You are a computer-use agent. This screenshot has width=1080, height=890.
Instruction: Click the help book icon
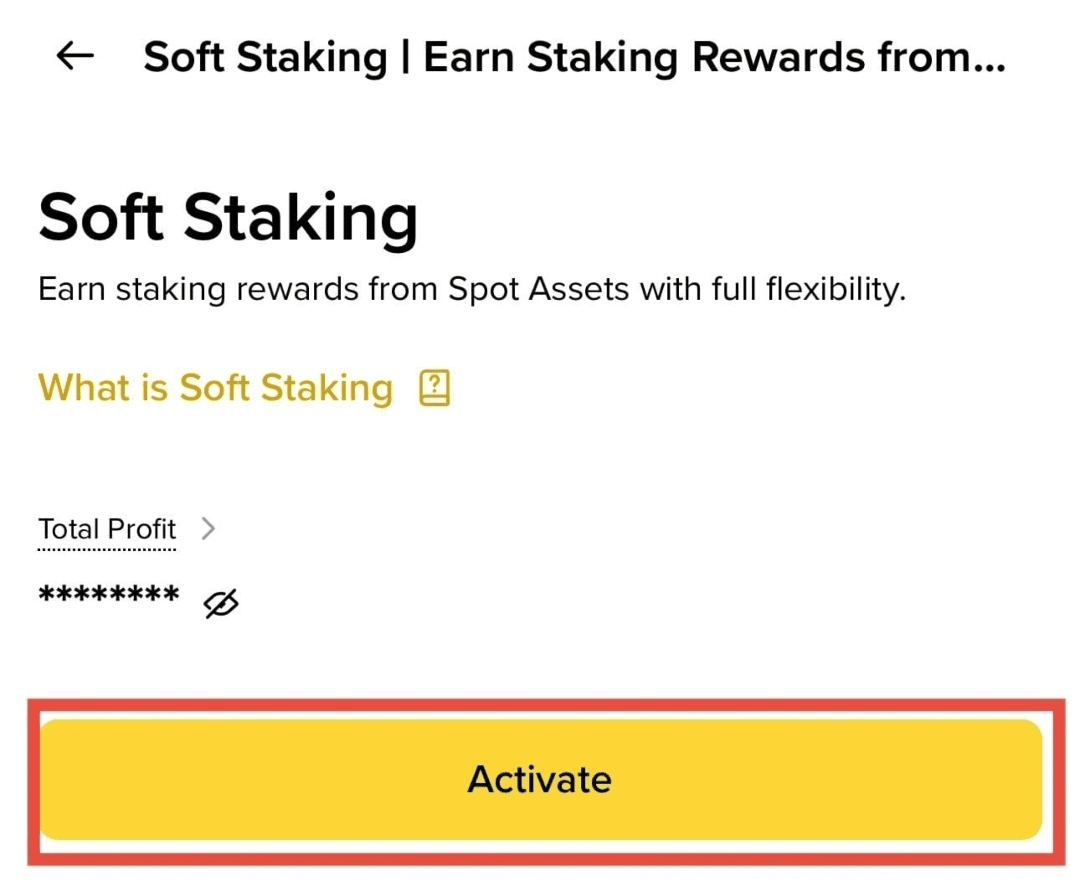point(435,388)
